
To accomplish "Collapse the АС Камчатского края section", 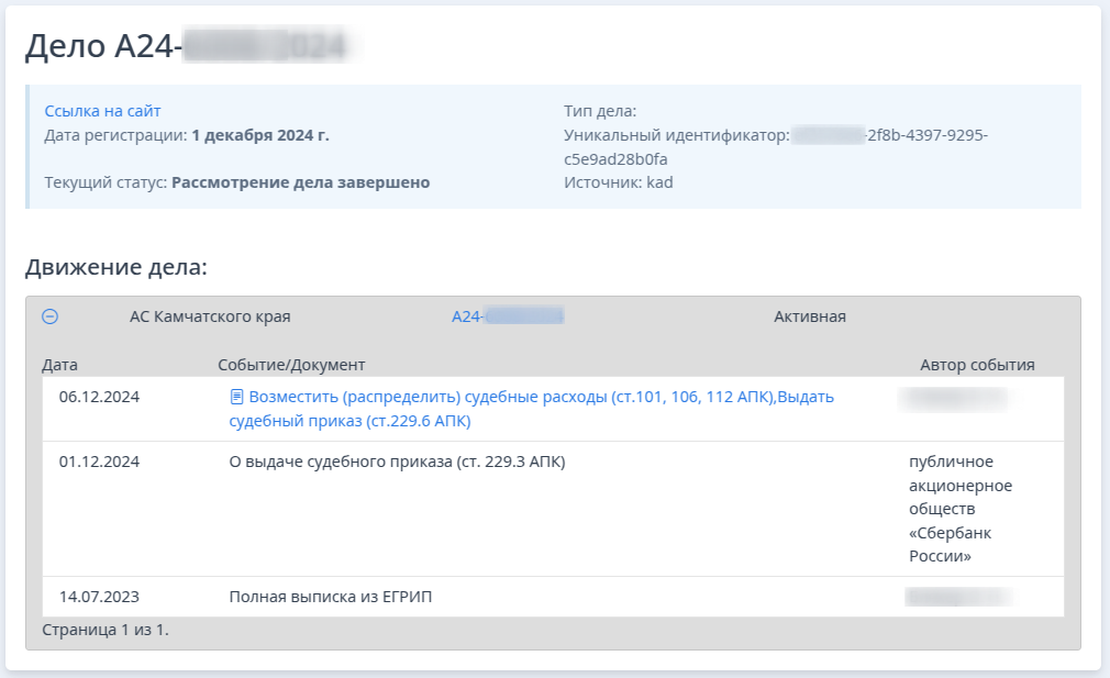I will point(50,317).
